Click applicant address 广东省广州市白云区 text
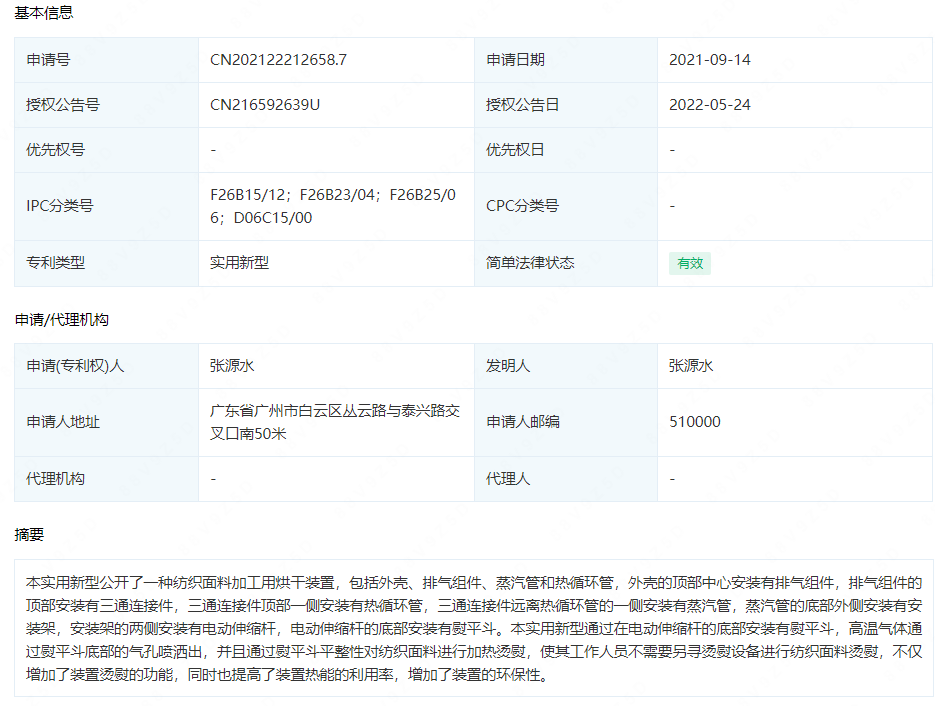935x706 pixels. coord(335,422)
